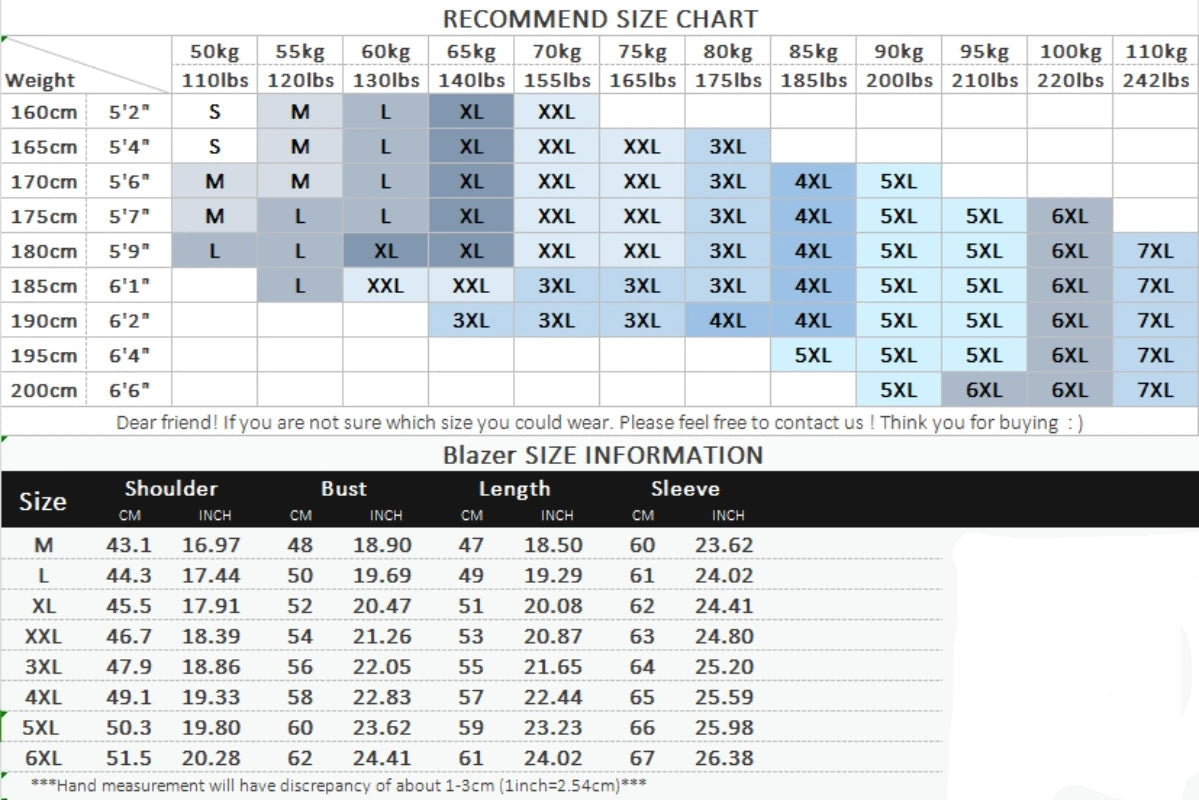Select the 3XL cell in the 165cm row
Image resolution: width=1199 pixels, height=800 pixels.
(727, 146)
